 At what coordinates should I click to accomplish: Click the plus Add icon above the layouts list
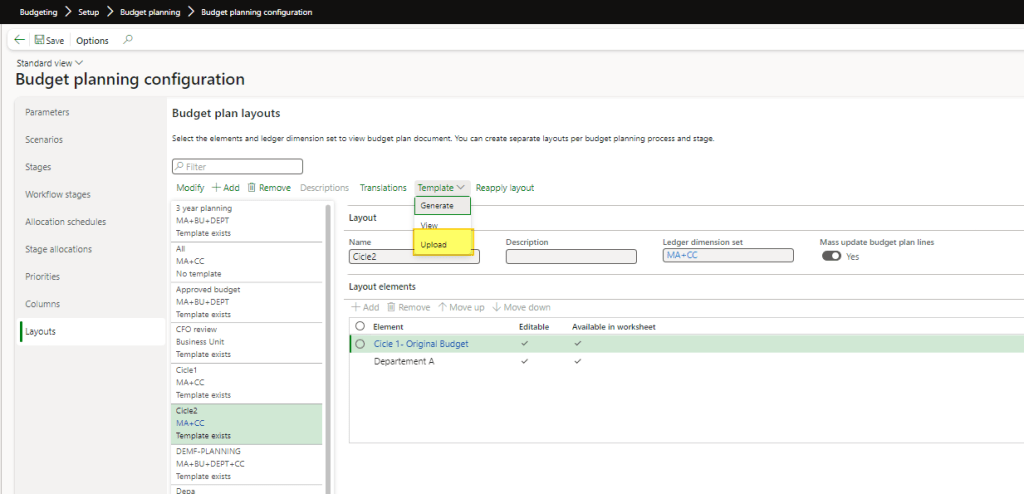pyautogui.click(x=216, y=188)
